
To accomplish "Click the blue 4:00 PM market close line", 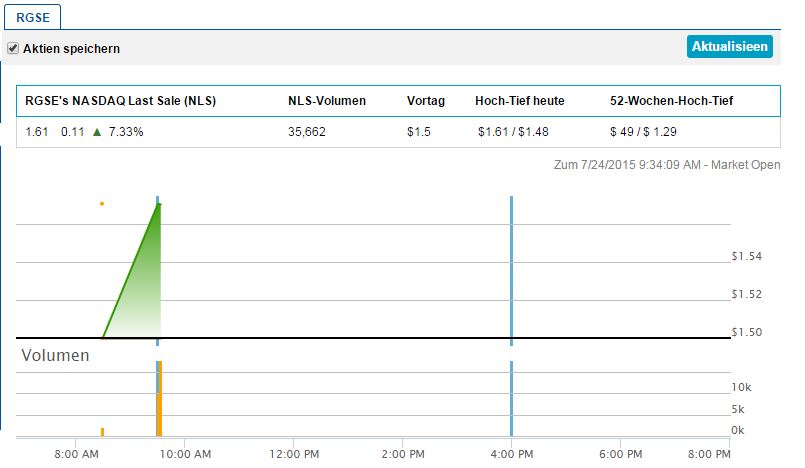I will (x=511, y=270).
